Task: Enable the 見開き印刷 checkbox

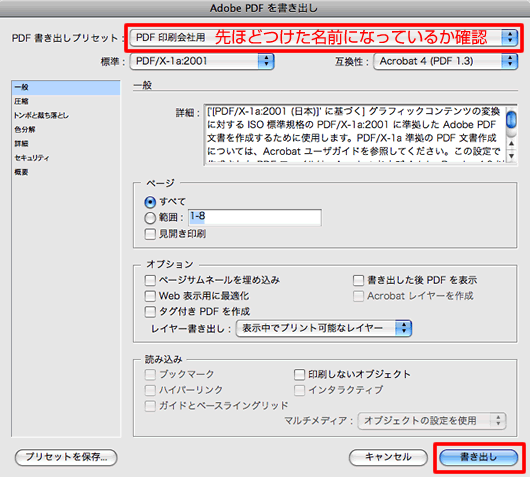Action: (150, 234)
